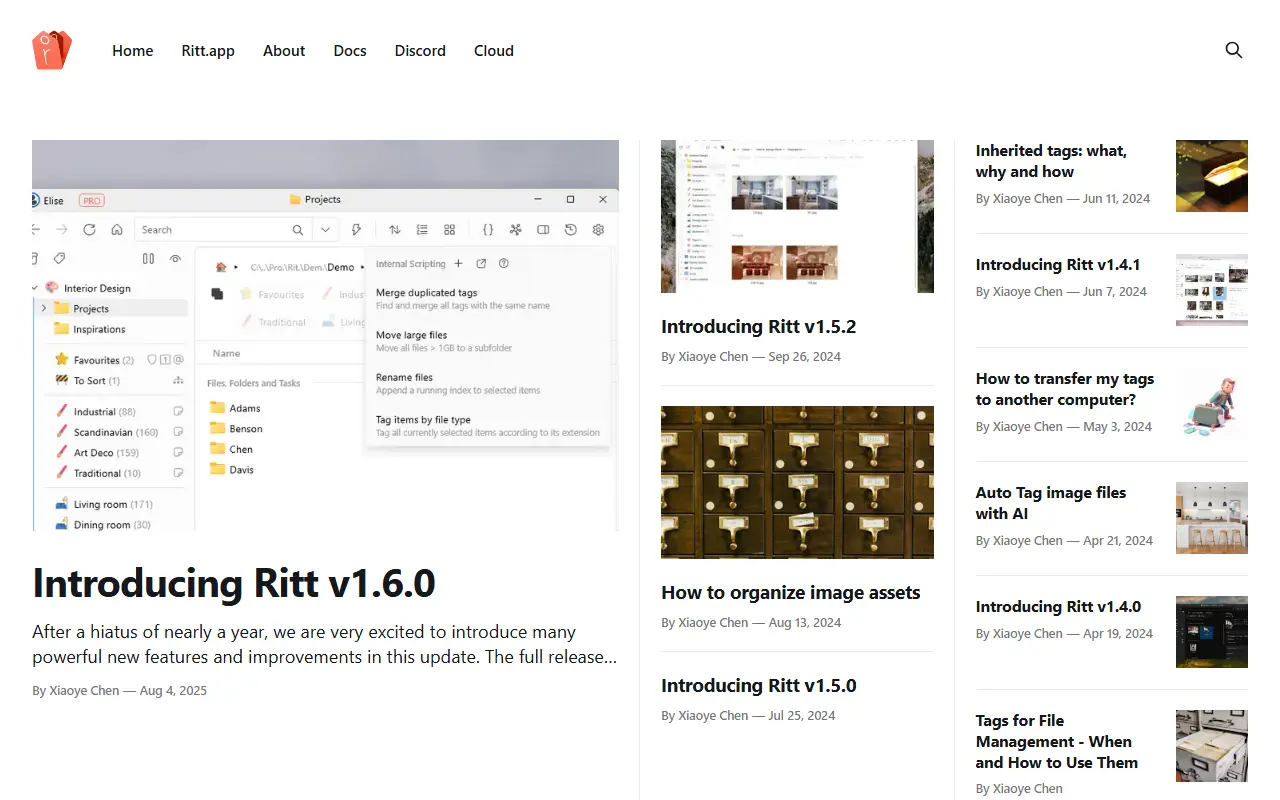Click the date Aug 4, 2025
1280x800 pixels.
[x=173, y=691]
